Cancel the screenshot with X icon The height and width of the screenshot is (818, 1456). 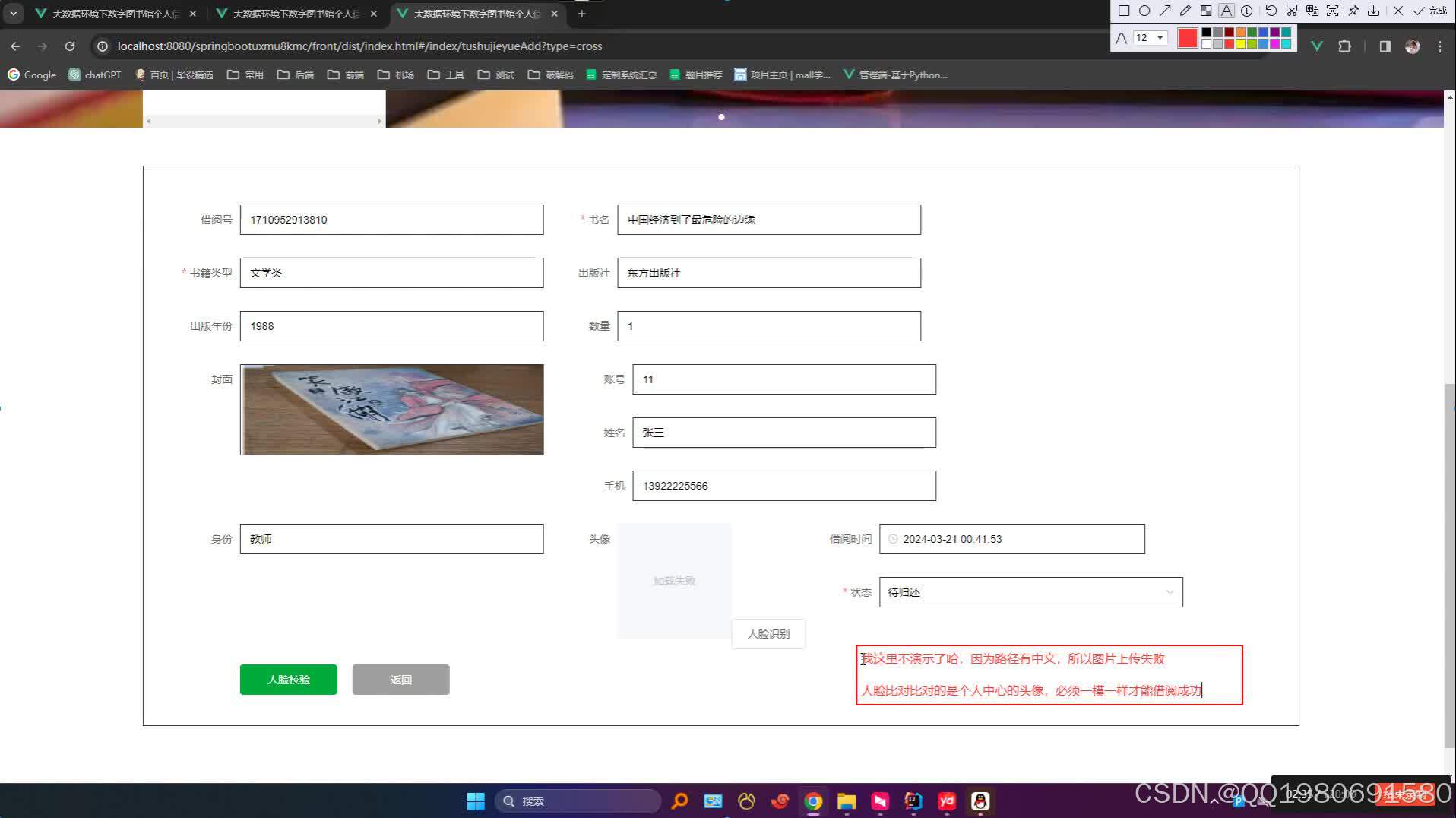point(1397,11)
